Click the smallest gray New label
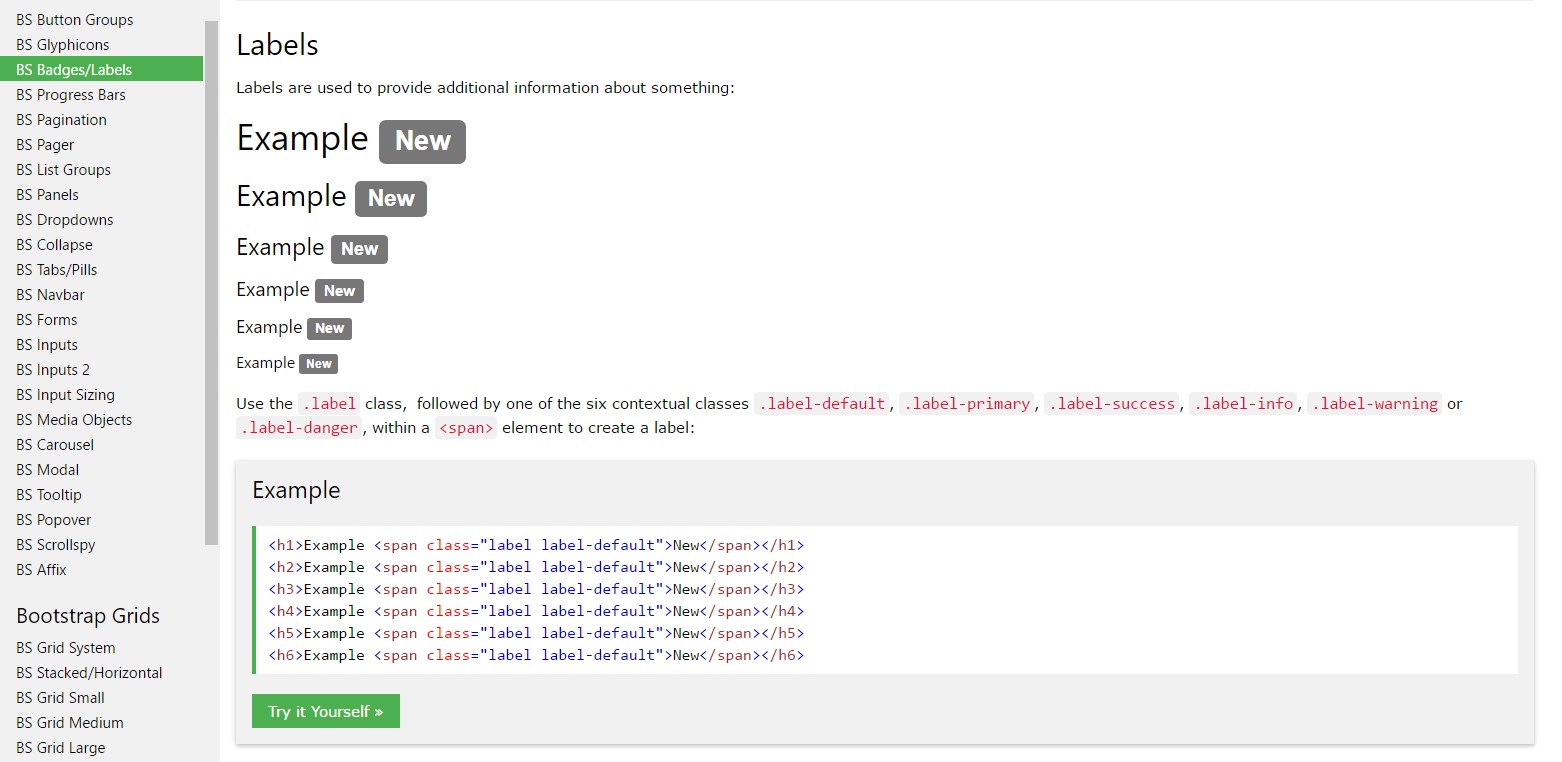The image size is (1562, 762). coord(318,364)
